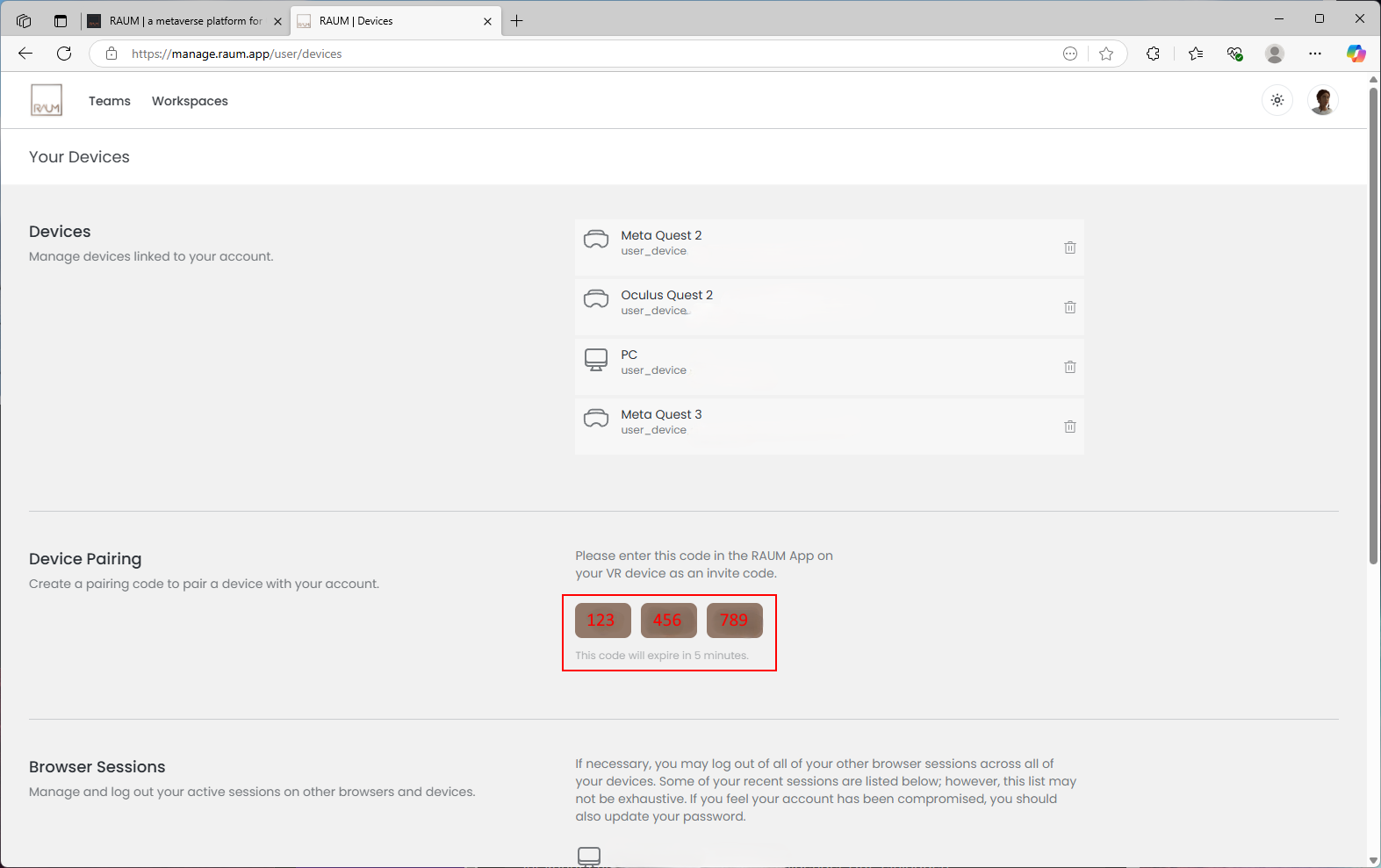The width and height of the screenshot is (1381, 868).
Task: Delete the Meta Quest 2 device
Action: tap(1069, 247)
